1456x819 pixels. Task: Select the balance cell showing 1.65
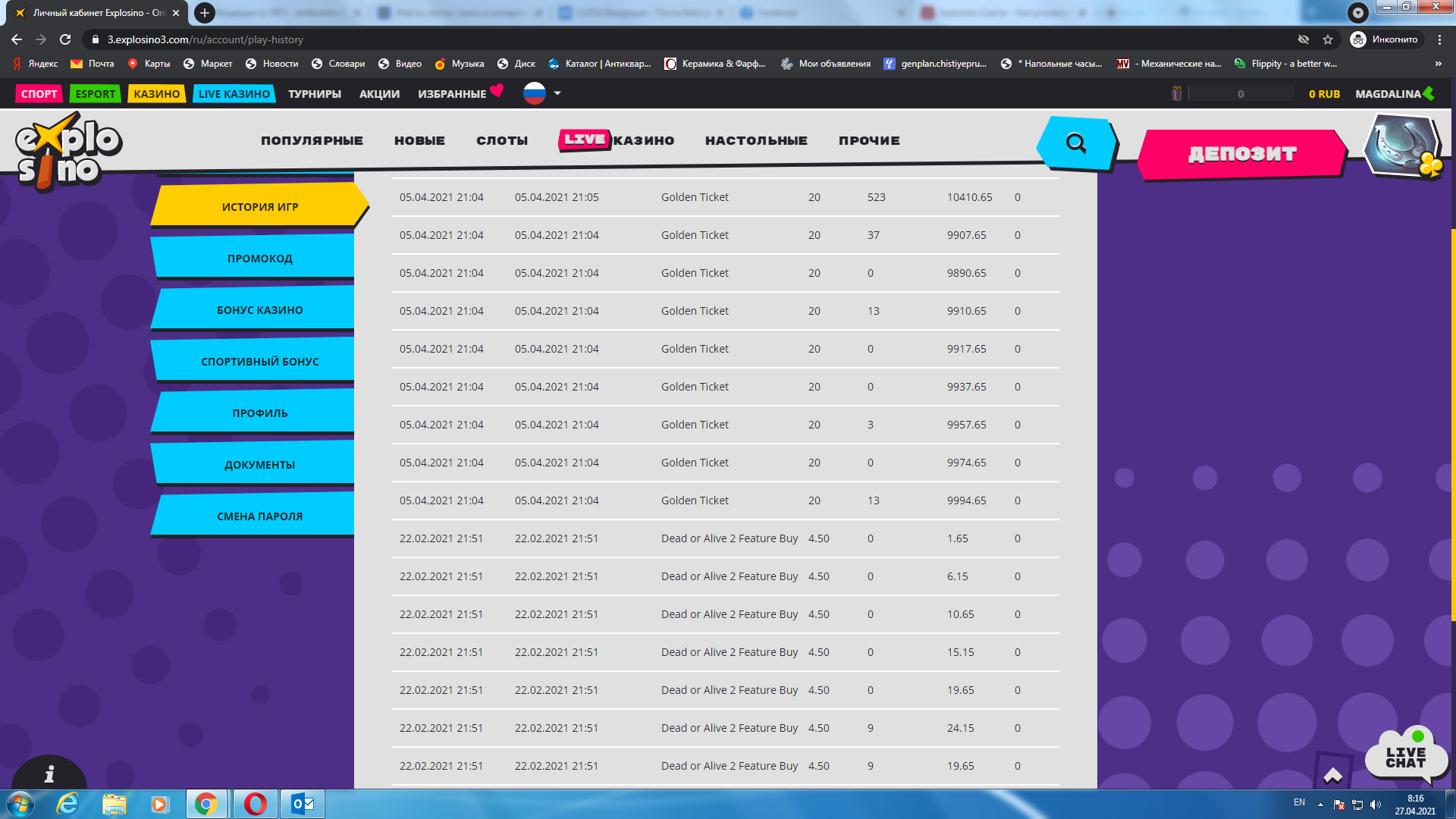pyautogui.click(x=957, y=538)
